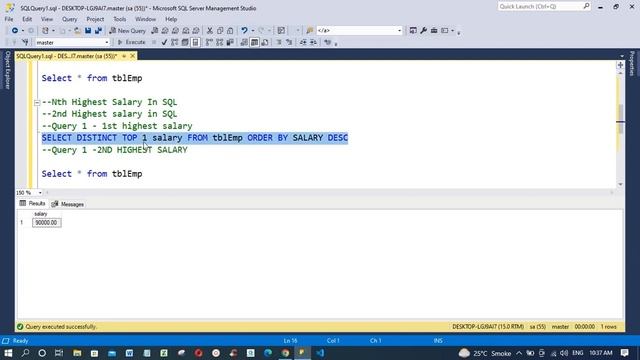Open the notifications action center icon
Image resolution: width=640 pixels, height=360 pixels.
coord(625,353)
